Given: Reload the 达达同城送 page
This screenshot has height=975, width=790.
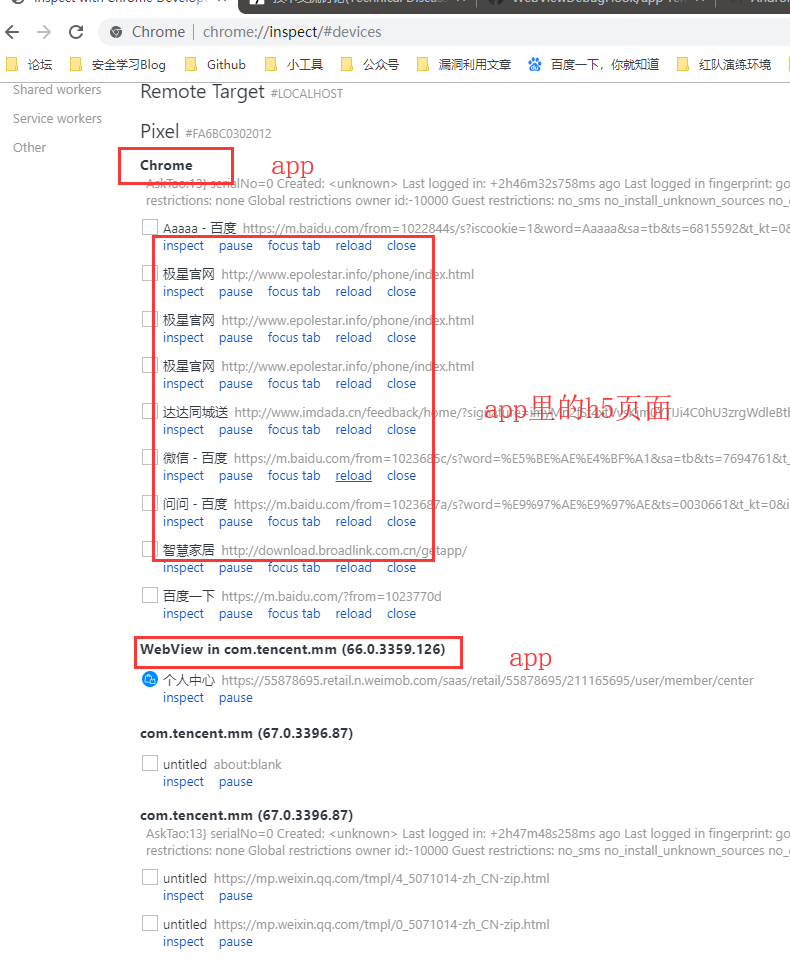Looking at the screenshot, I should point(353,430).
